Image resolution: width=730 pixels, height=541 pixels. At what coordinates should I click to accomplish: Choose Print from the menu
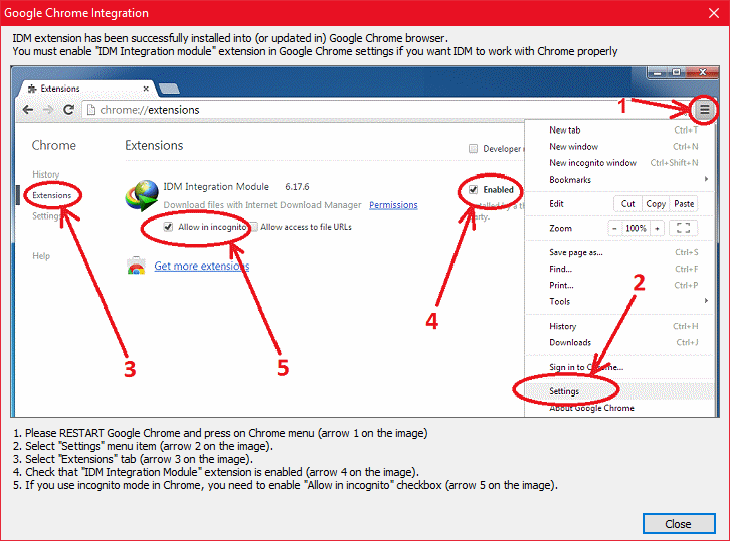point(619,285)
